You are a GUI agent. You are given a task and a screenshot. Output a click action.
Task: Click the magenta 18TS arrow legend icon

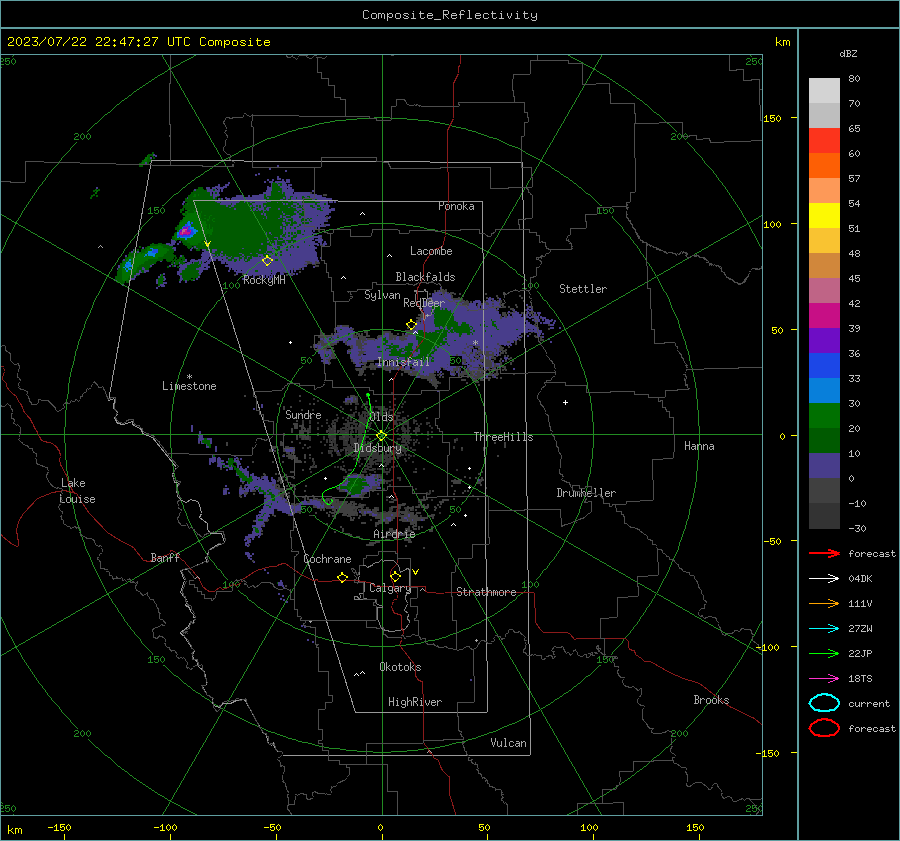coord(824,679)
